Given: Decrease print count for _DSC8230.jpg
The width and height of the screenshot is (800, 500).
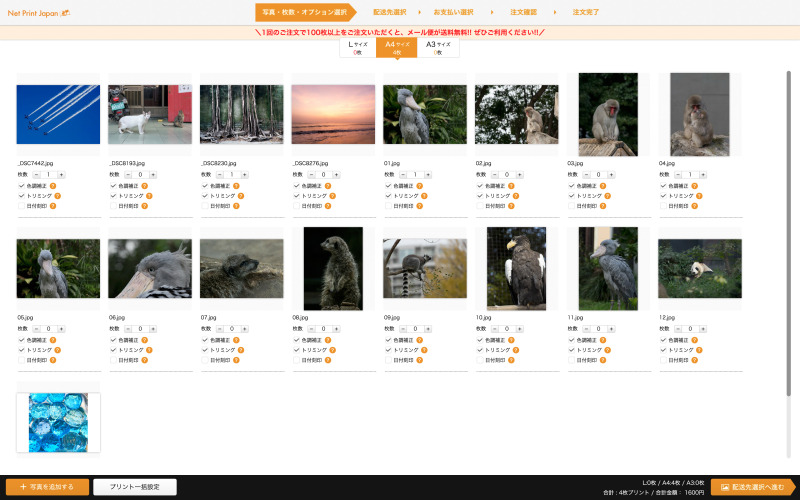Looking at the screenshot, I should (x=219, y=175).
